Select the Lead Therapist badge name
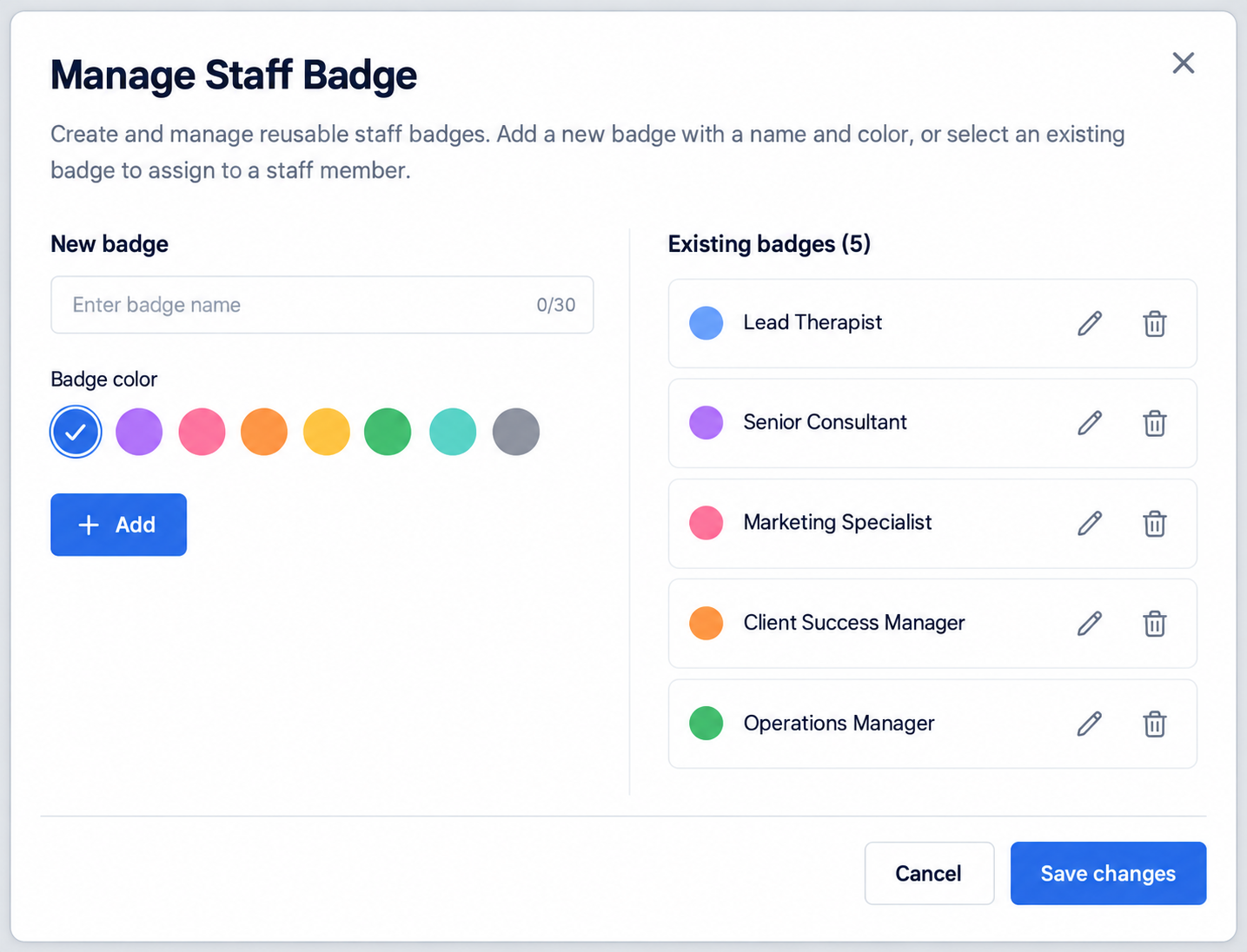 tap(813, 322)
